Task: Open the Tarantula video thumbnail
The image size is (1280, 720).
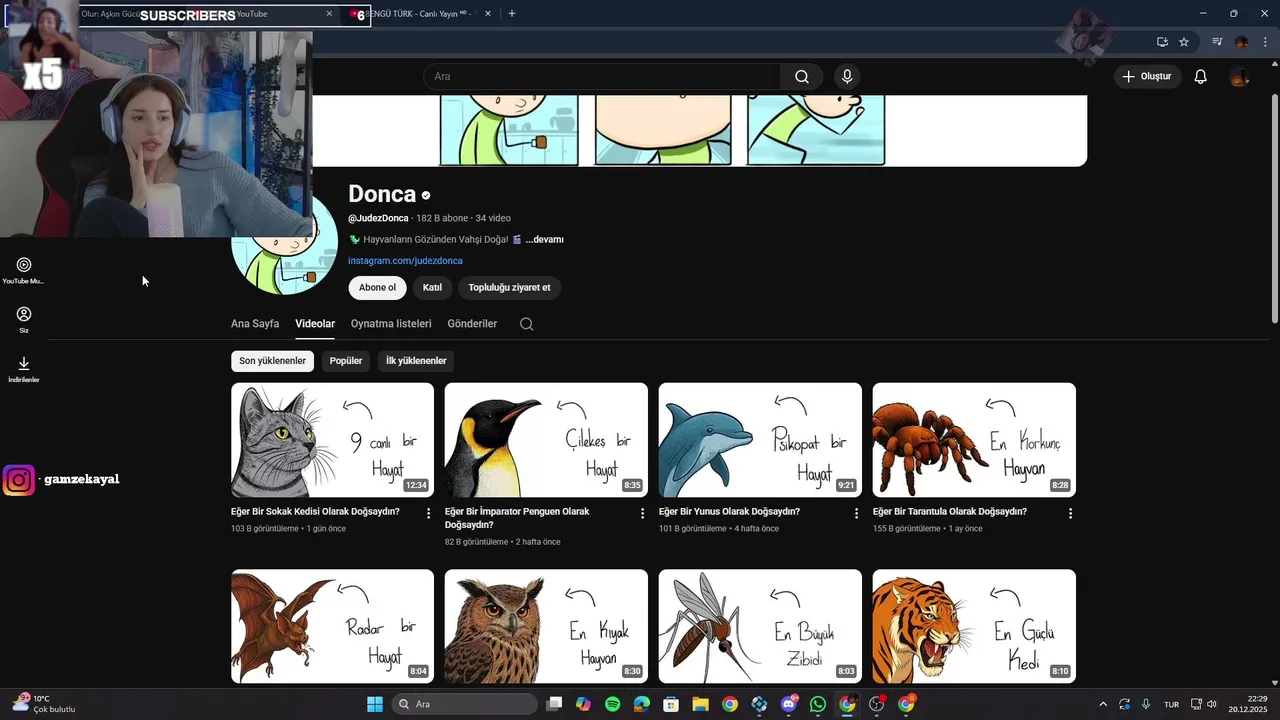Action: tap(974, 440)
